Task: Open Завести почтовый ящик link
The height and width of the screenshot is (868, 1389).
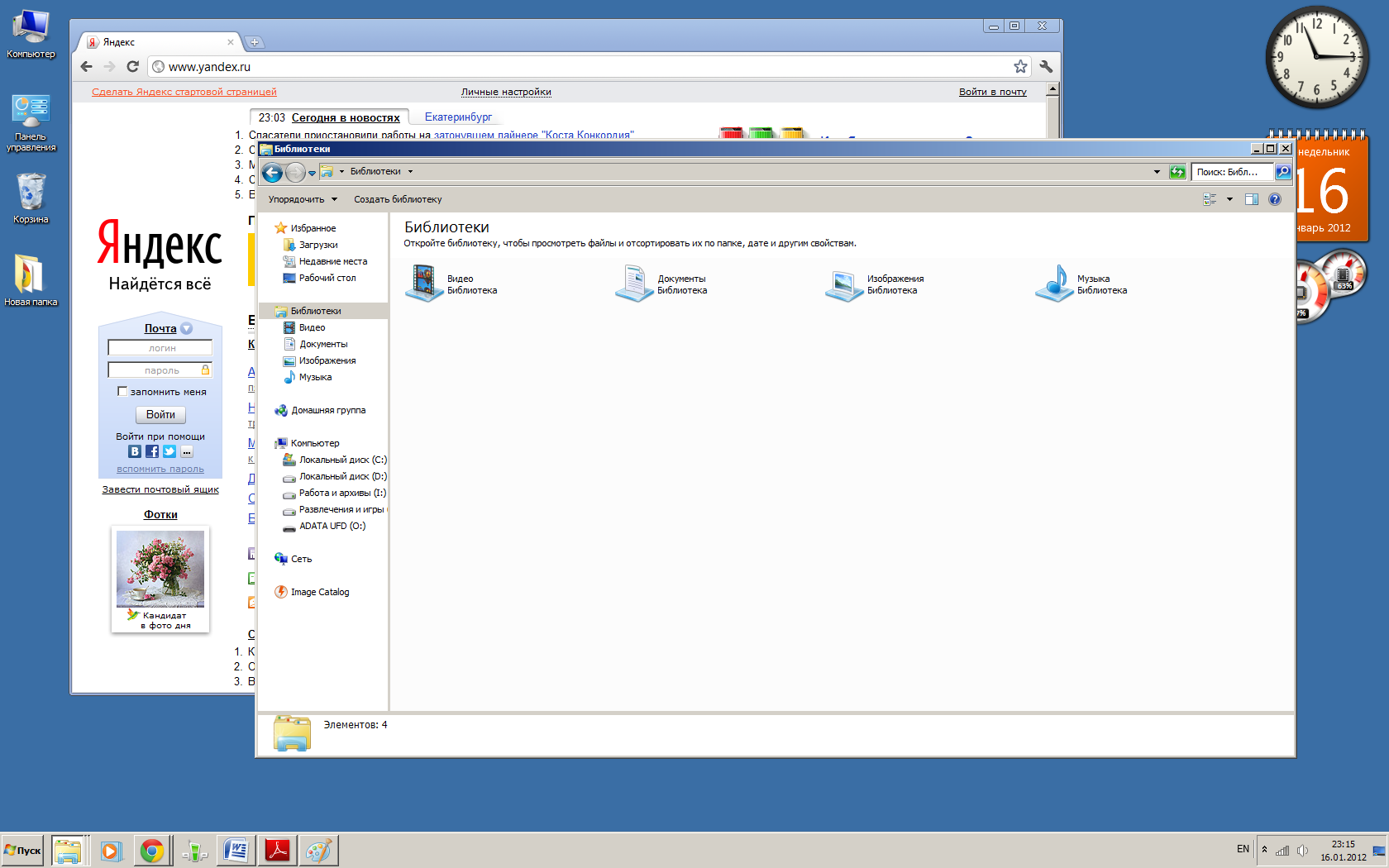Action: [160, 489]
